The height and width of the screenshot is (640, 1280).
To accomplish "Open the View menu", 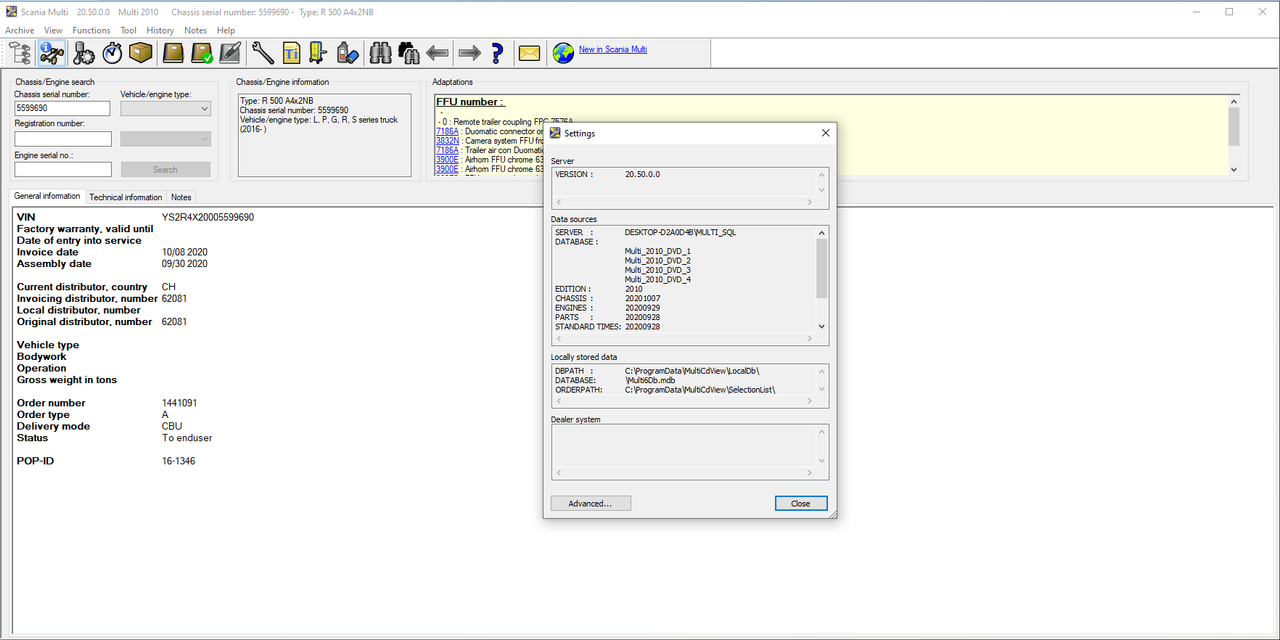I will pos(53,30).
